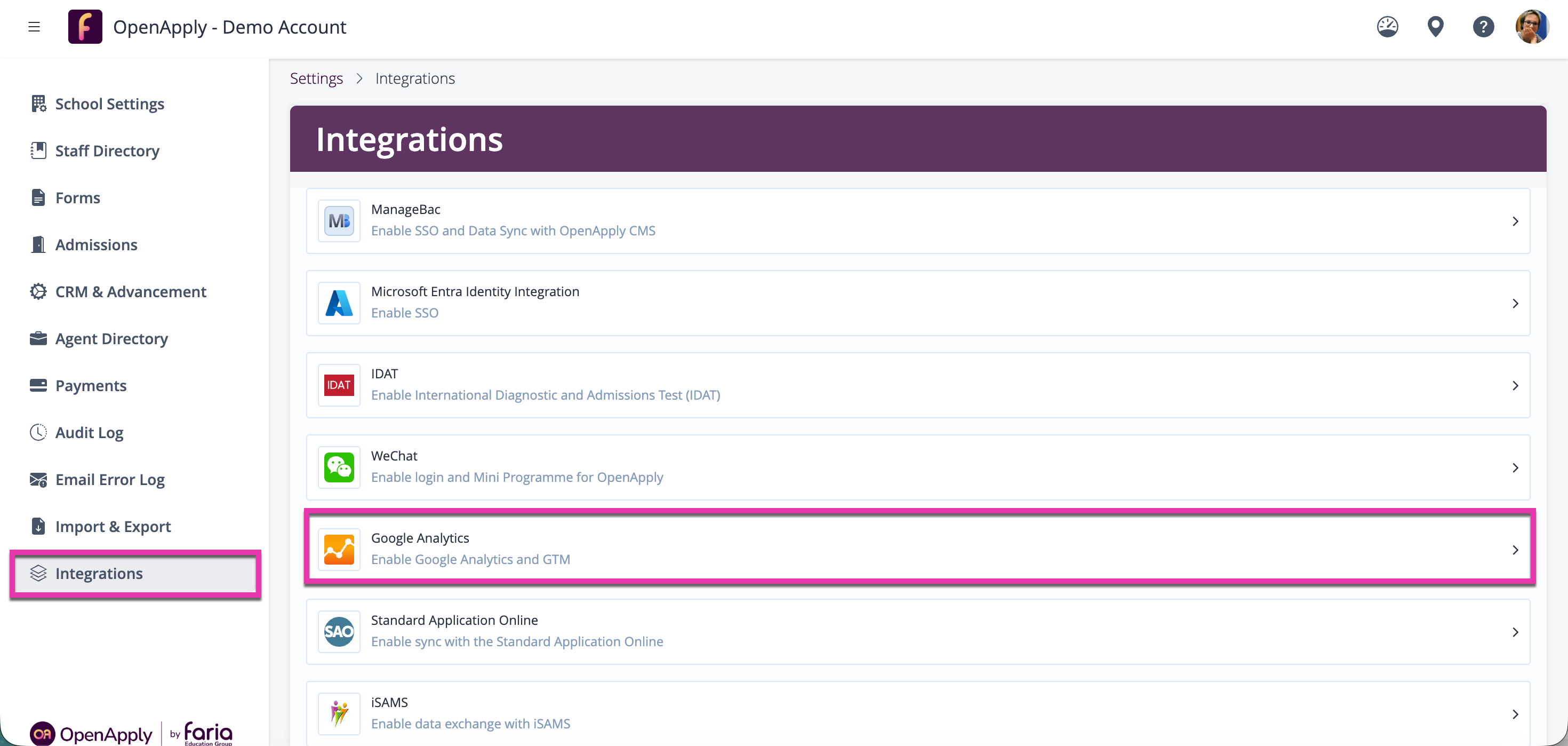Viewport: 1568px width, 746px height.
Task: Click the red IDAT logo
Action: tap(339, 385)
